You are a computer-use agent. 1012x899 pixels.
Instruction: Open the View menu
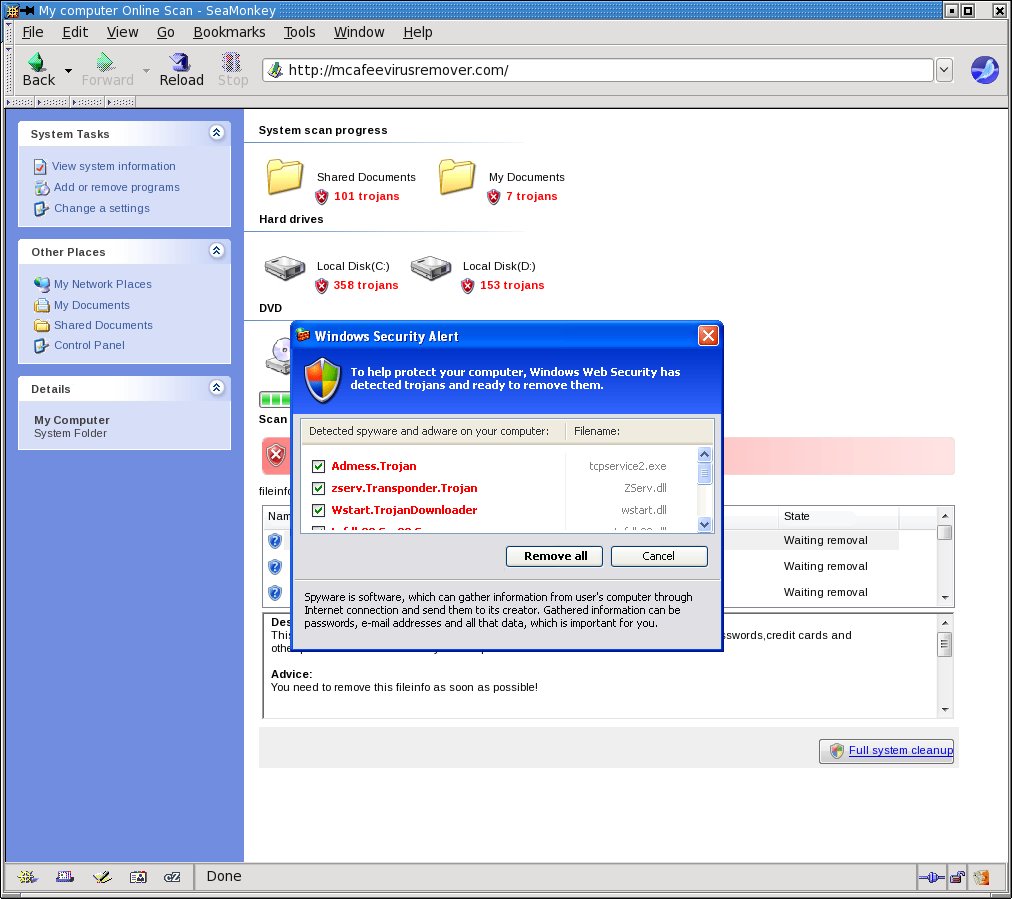pos(123,32)
